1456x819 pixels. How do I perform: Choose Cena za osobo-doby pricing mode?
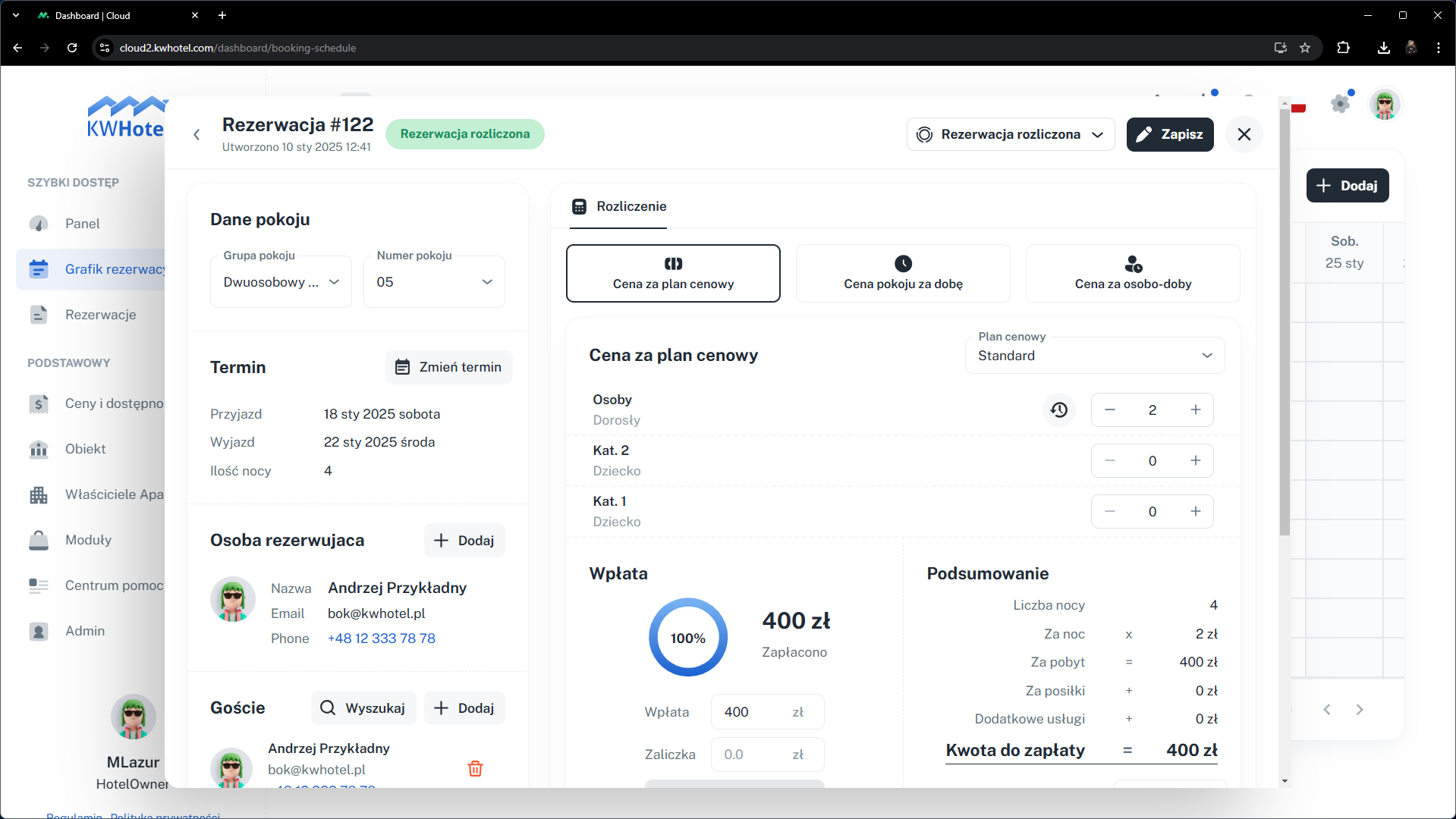pyautogui.click(x=1133, y=273)
